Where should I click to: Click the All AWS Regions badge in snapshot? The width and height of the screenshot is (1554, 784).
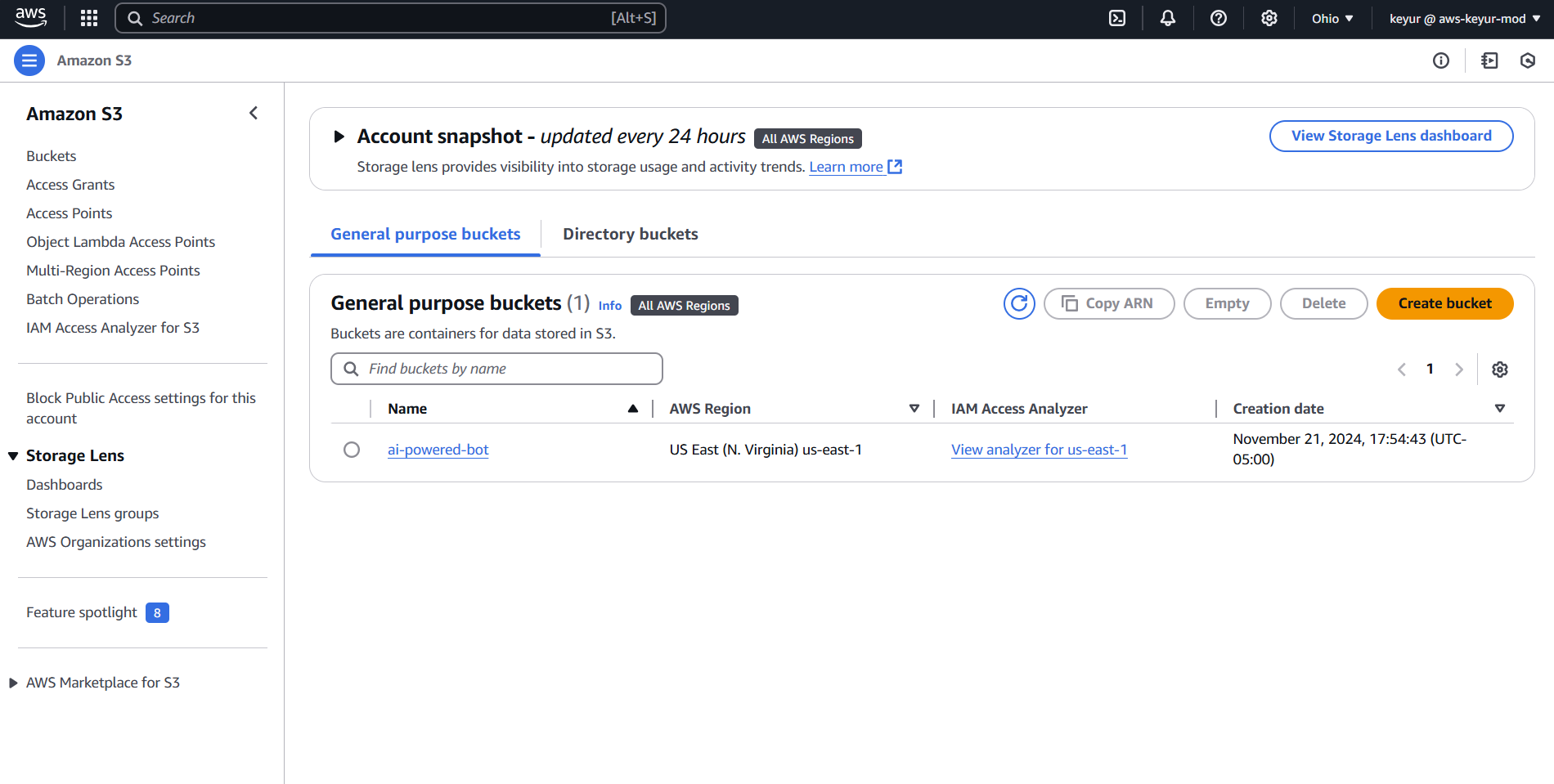(808, 139)
